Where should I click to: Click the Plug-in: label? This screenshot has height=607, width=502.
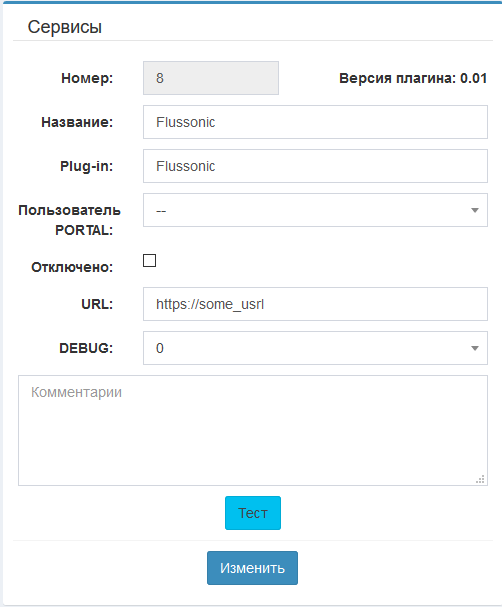86,166
